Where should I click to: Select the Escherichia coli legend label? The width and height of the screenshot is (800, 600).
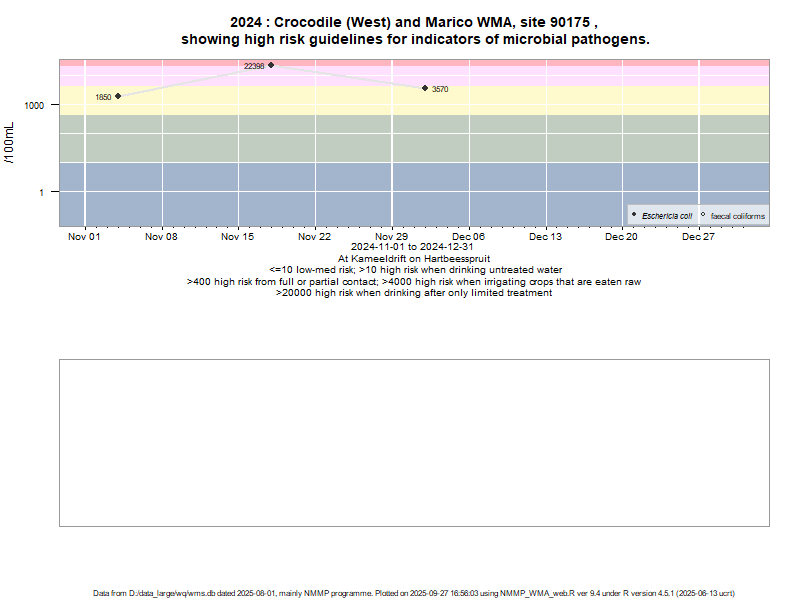[667, 216]
